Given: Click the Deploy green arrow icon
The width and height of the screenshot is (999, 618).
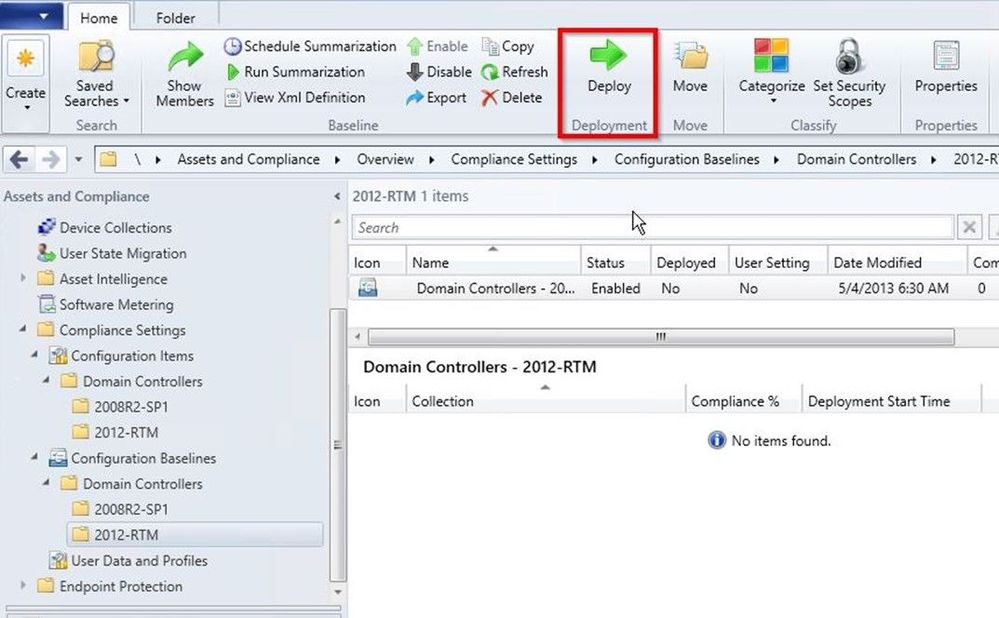Looking at the screenshot, I should [608, 55].
